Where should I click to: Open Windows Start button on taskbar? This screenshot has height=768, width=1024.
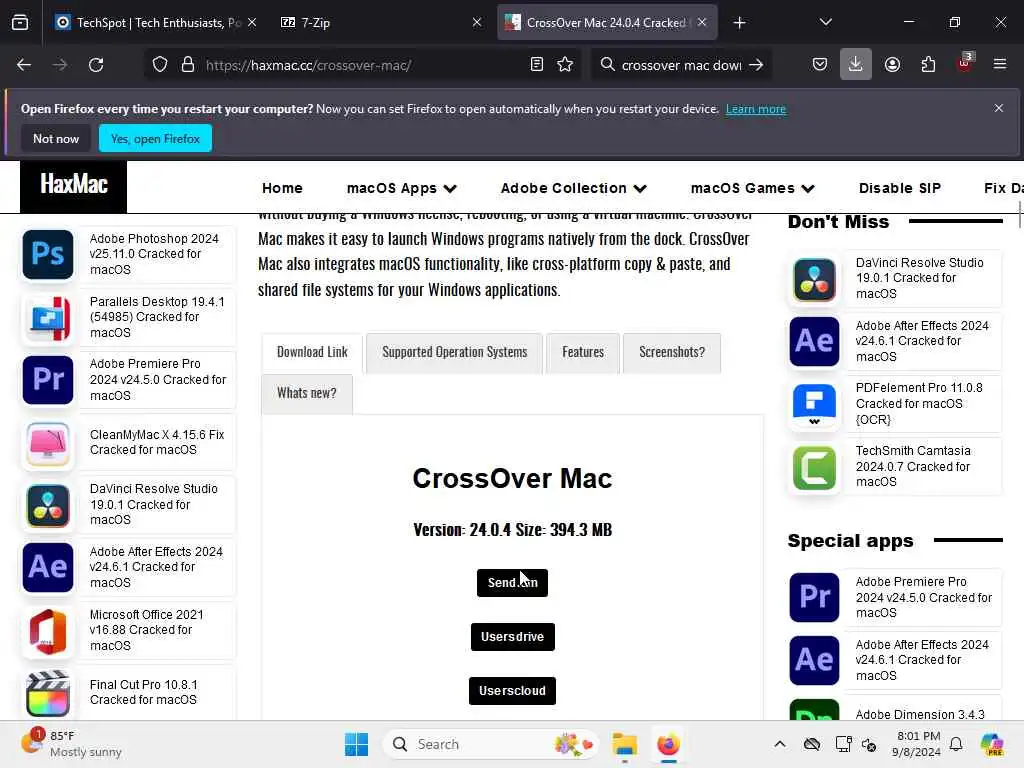(x=356, y=744)
